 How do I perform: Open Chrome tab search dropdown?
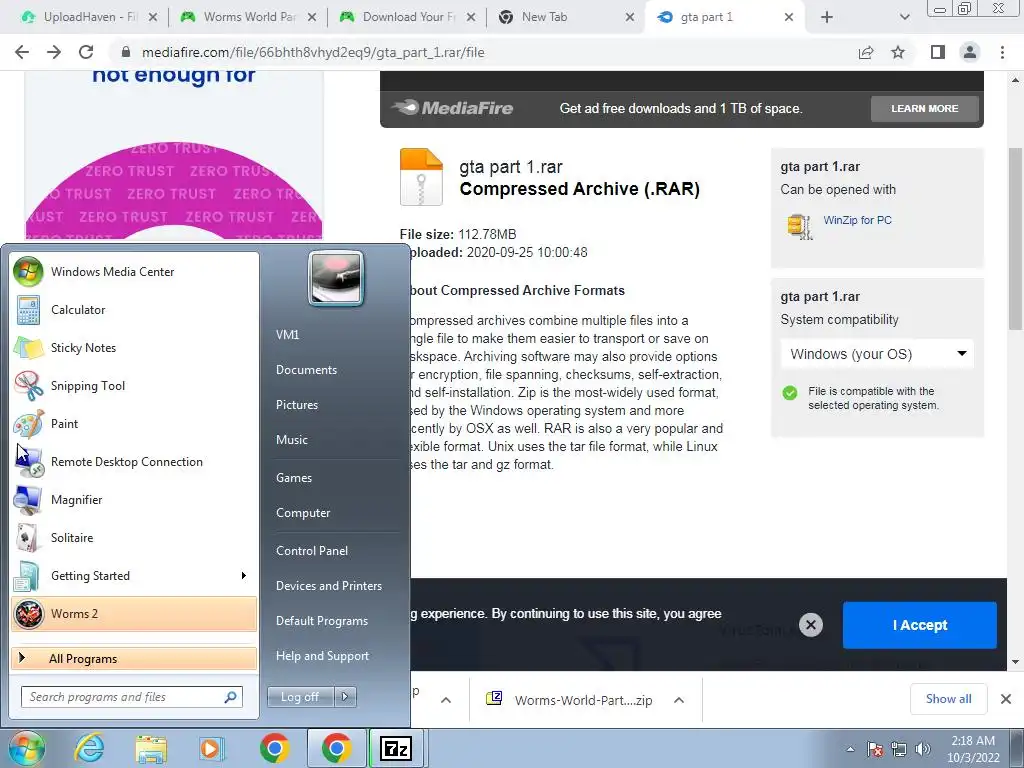click(x=904, y=17)
